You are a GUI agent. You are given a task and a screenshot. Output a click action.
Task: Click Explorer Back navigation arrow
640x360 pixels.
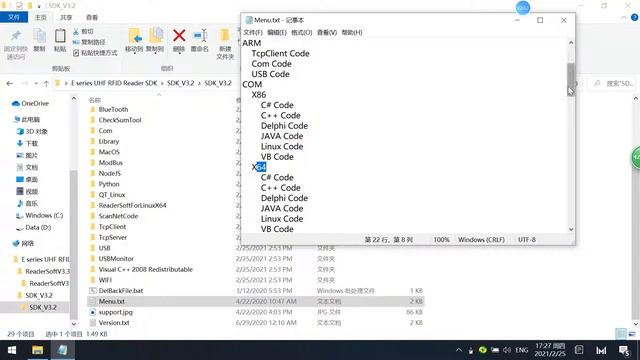coord(10,83)
